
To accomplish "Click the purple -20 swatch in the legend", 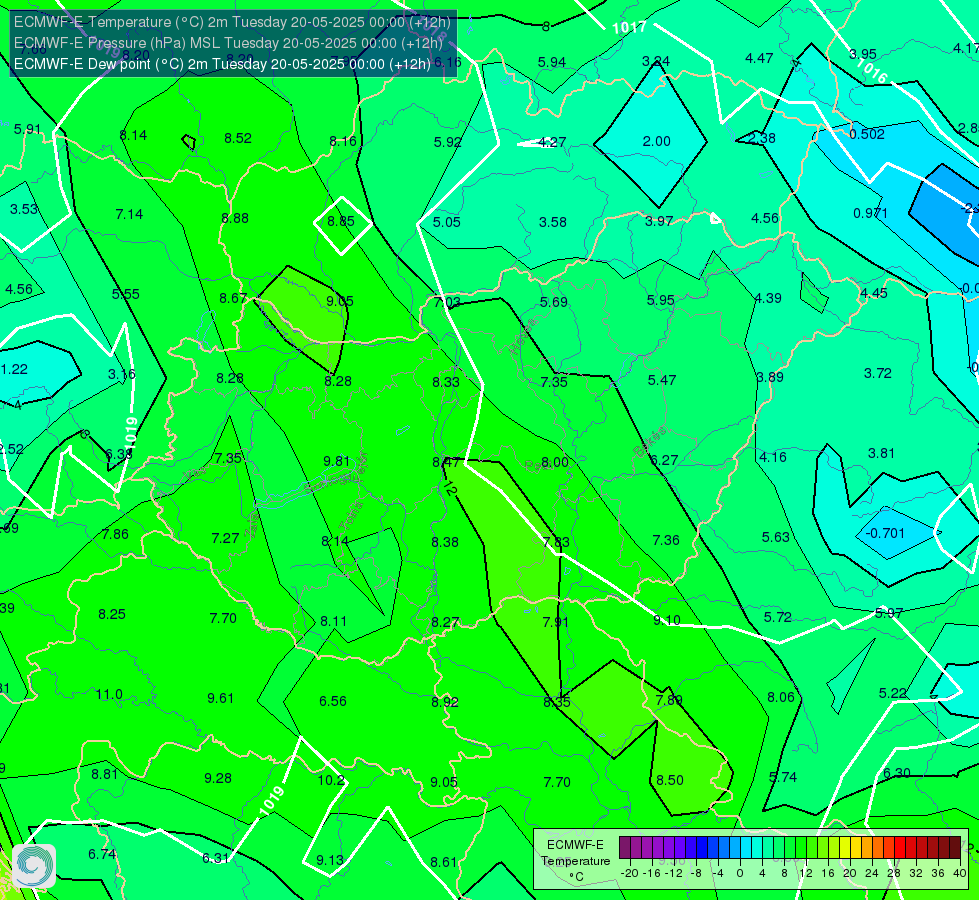I will click(624, 848).
